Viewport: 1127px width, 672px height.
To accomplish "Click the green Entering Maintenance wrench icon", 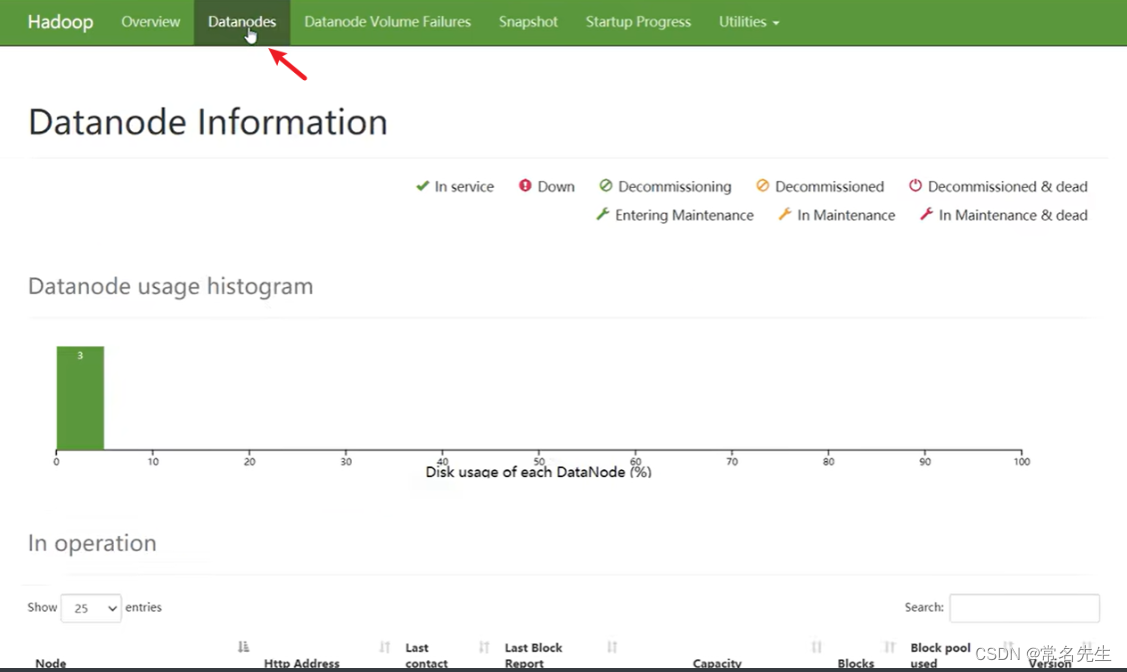I will click(x=603, y=214).
